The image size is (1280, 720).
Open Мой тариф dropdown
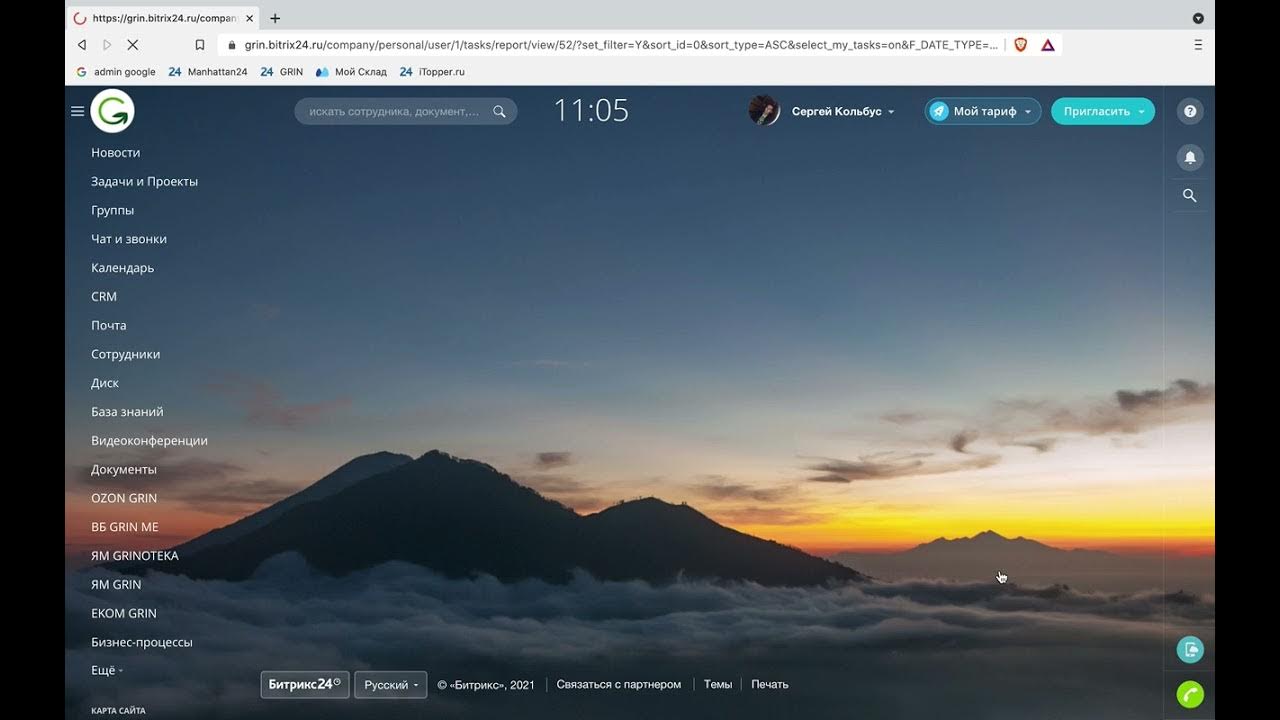983,111
